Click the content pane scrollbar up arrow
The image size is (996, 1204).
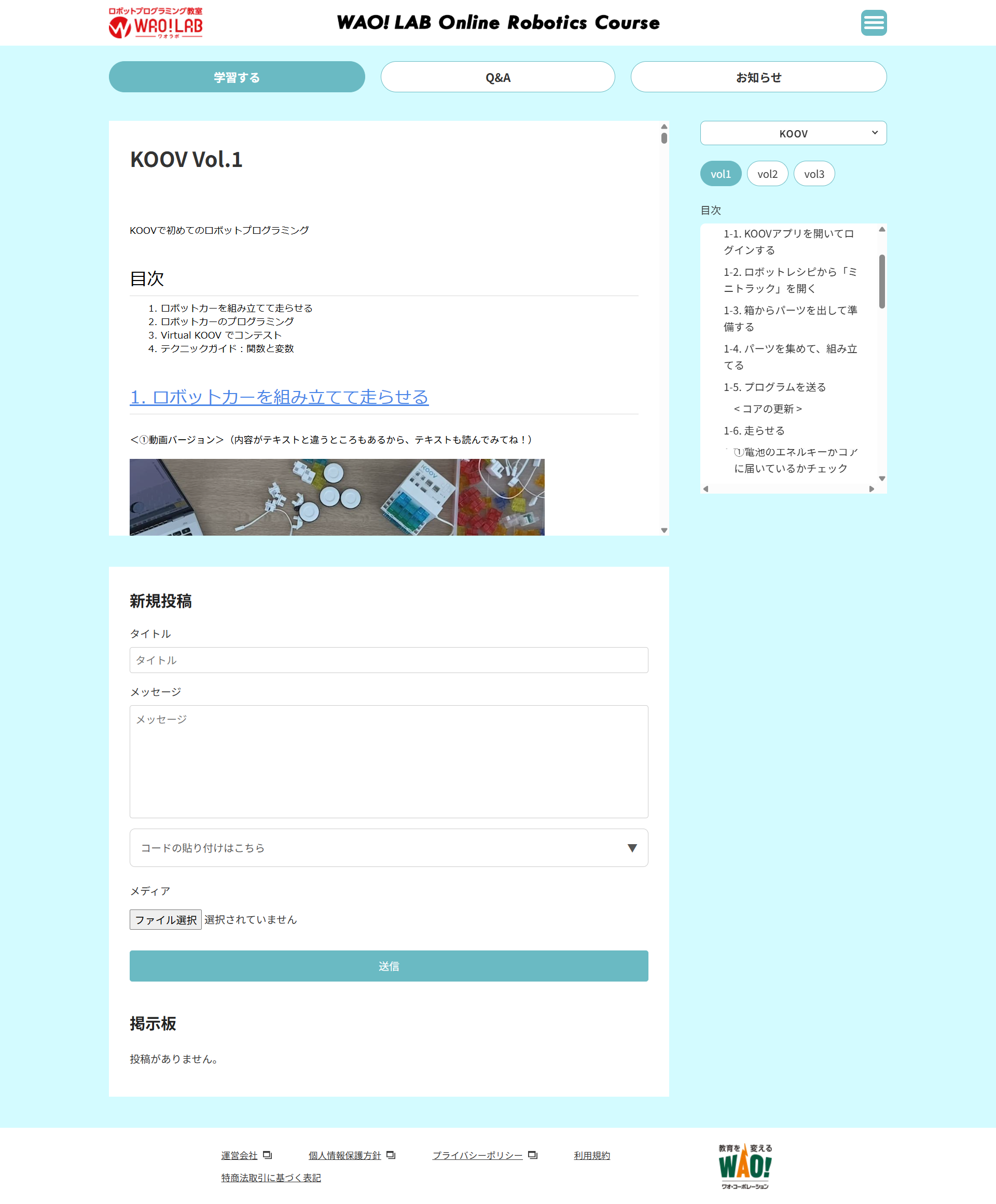click(664, 126)
